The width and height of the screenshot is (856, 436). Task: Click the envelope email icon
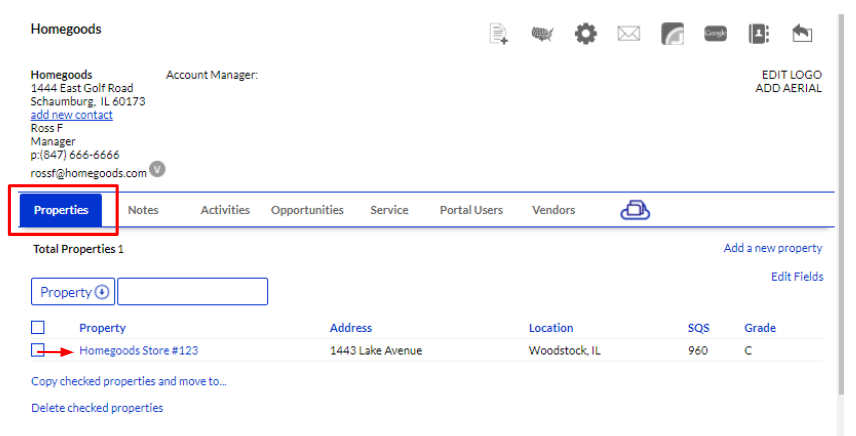[x=629, y=34]
